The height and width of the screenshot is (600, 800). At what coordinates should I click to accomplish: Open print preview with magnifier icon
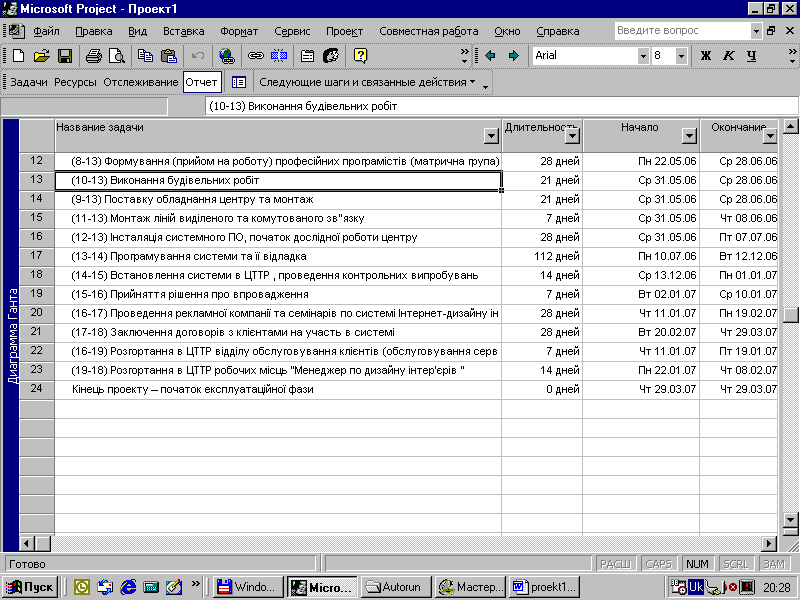117,56
